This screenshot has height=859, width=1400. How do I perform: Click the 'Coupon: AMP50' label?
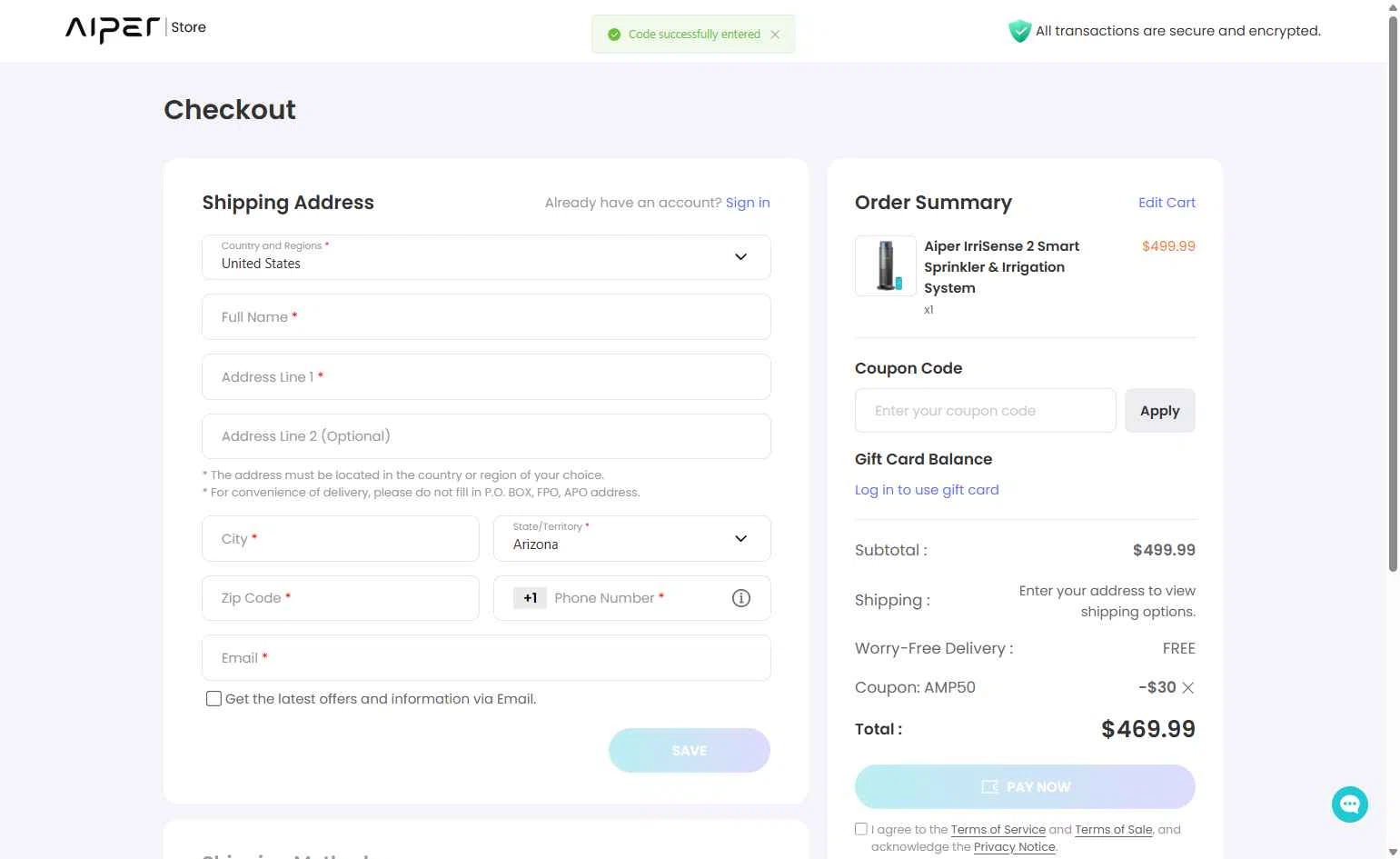[x=915, y=688]
